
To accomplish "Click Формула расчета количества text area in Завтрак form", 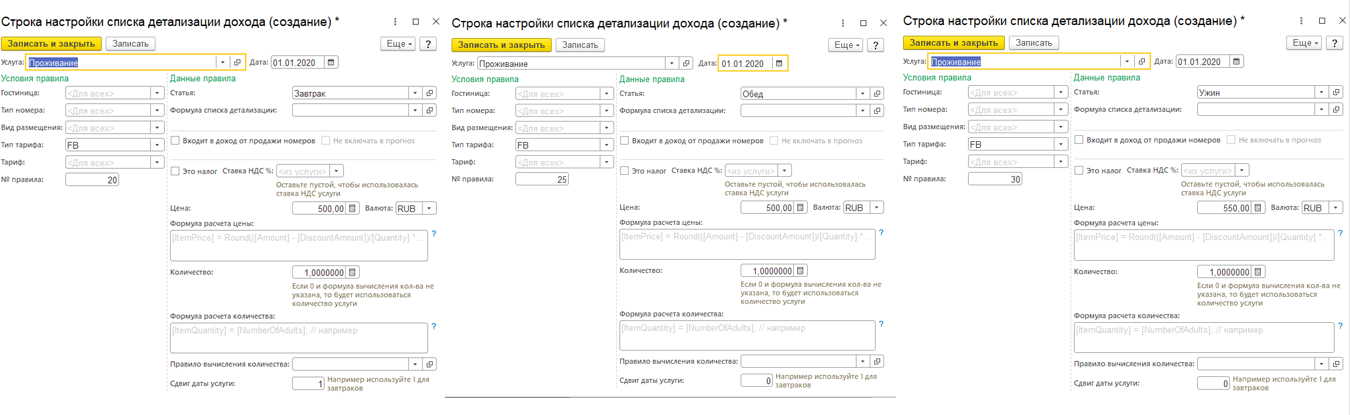I will 299,337.
